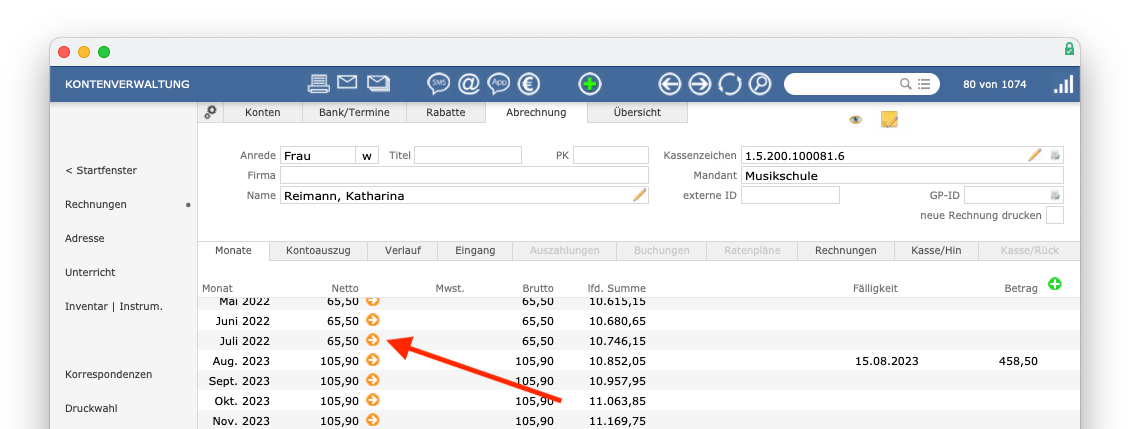Open Adresse in the left sidebar

coord(85,238)
